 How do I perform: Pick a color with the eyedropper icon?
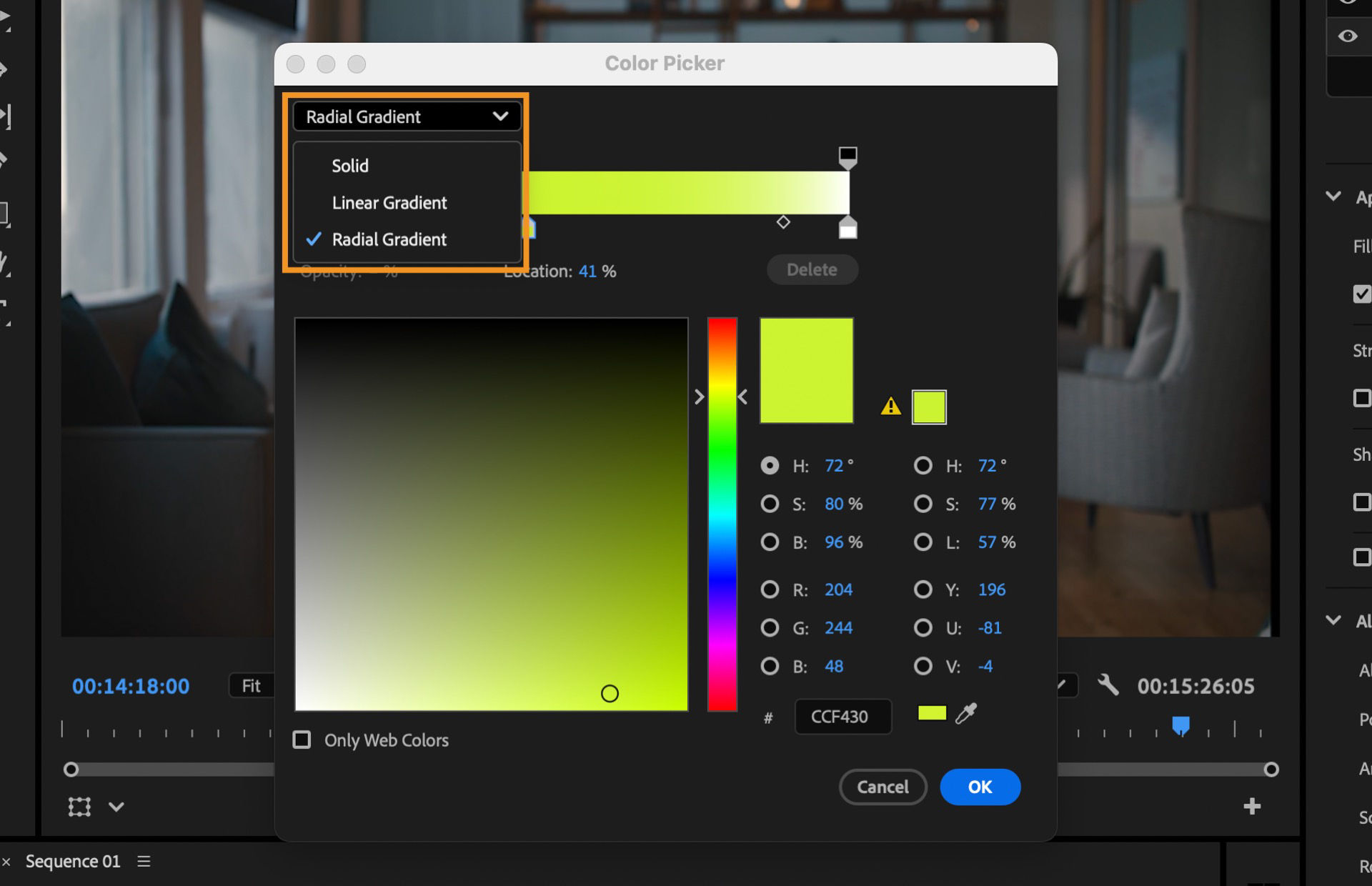click(965, 712)
